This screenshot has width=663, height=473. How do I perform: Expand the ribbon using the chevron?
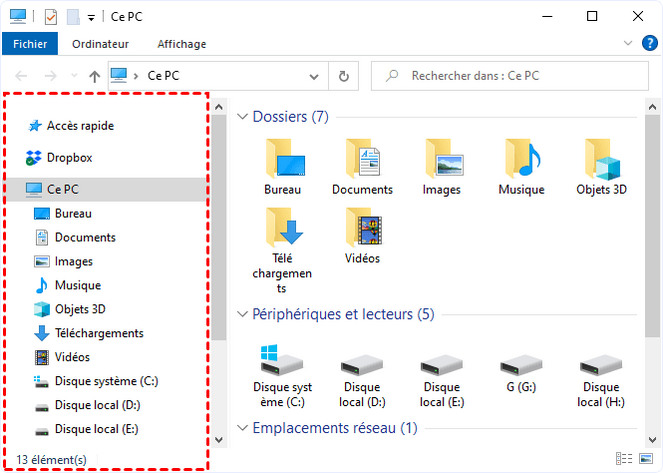coord(627,44)
